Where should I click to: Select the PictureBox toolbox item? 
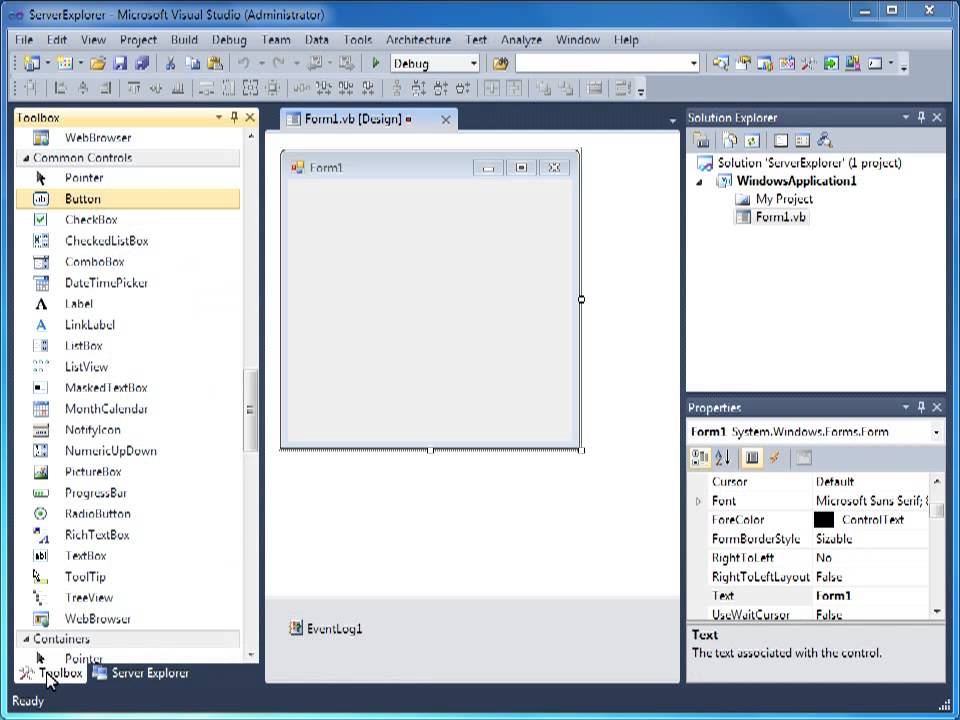click(128, 471)
